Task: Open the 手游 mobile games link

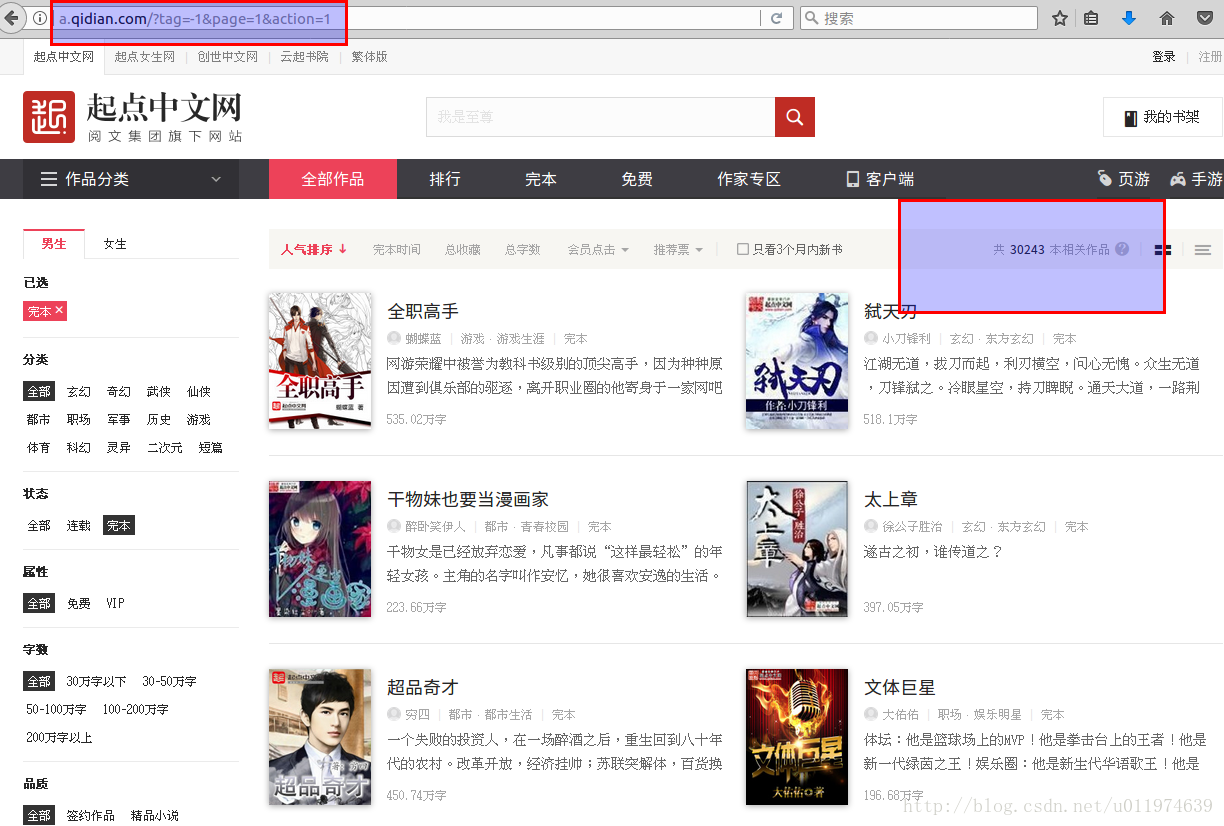Action: tap(1196, 179)
